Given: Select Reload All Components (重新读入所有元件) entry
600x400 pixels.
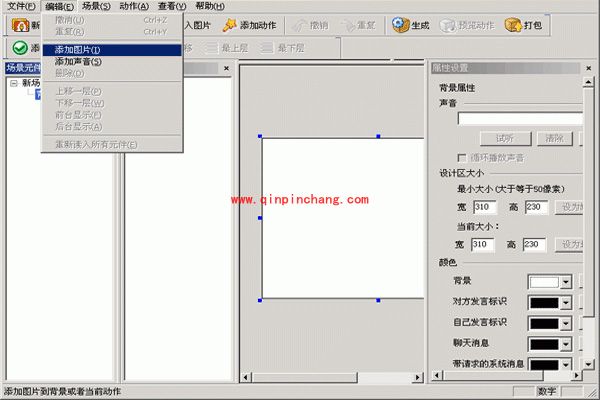Looking at the screenshot, I should point(112,144).
